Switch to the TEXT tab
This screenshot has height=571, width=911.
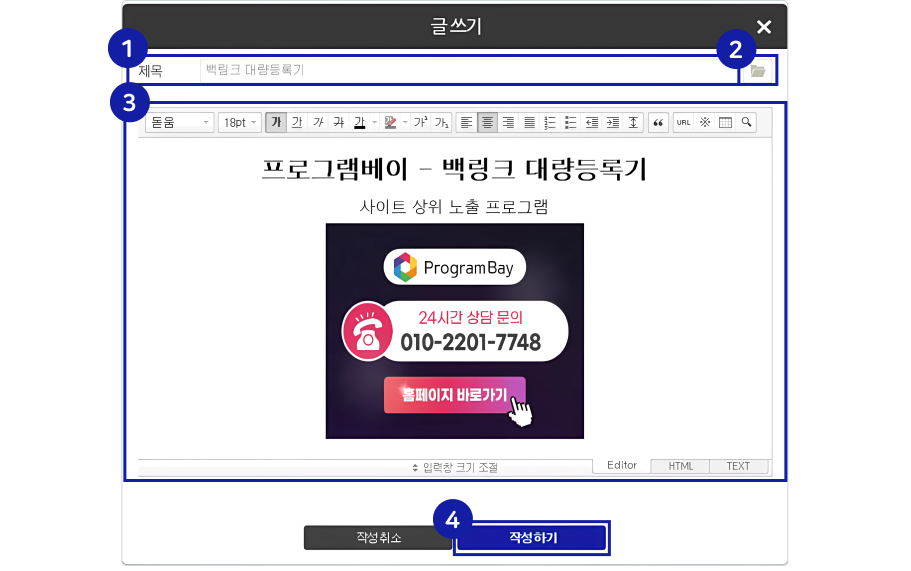pyautogui.click(x=738, y=466)
